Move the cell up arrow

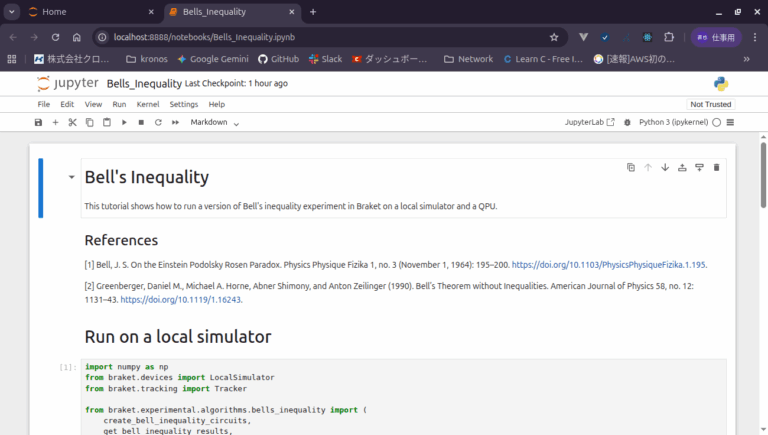pos(648,168)
